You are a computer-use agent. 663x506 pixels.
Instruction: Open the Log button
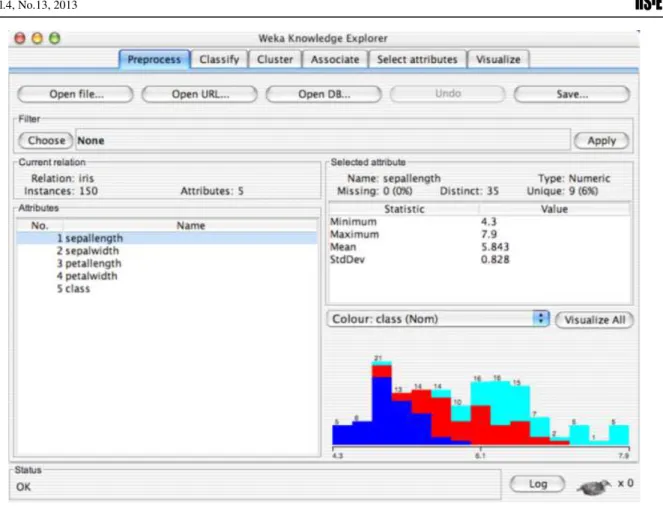coord(537,484)
